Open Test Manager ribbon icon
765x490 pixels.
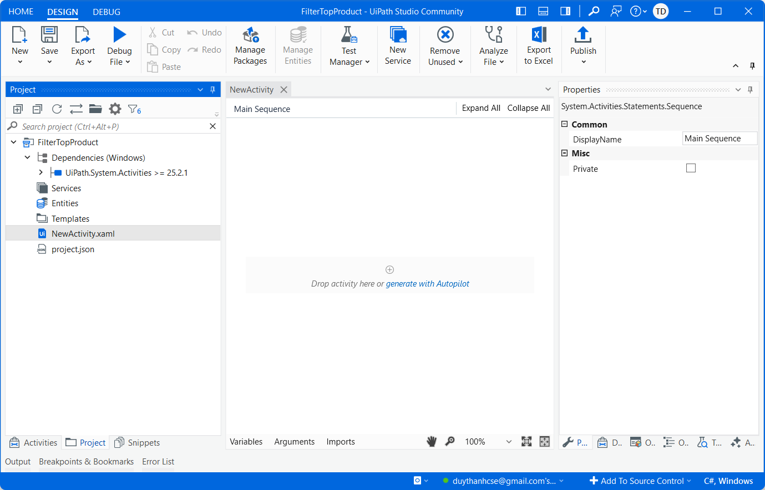(349, 35)
